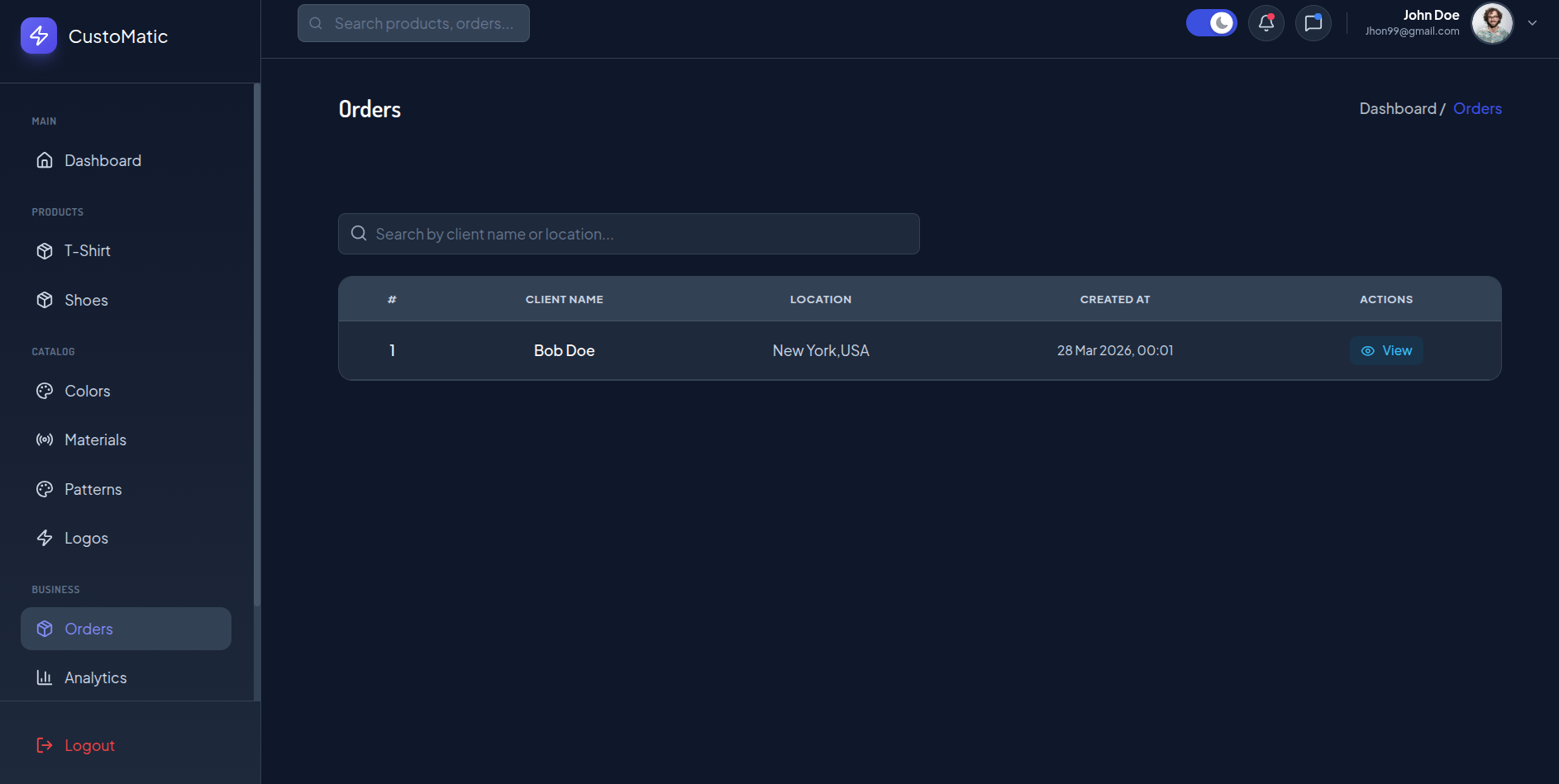Open the Orders sidebar item

126,629
